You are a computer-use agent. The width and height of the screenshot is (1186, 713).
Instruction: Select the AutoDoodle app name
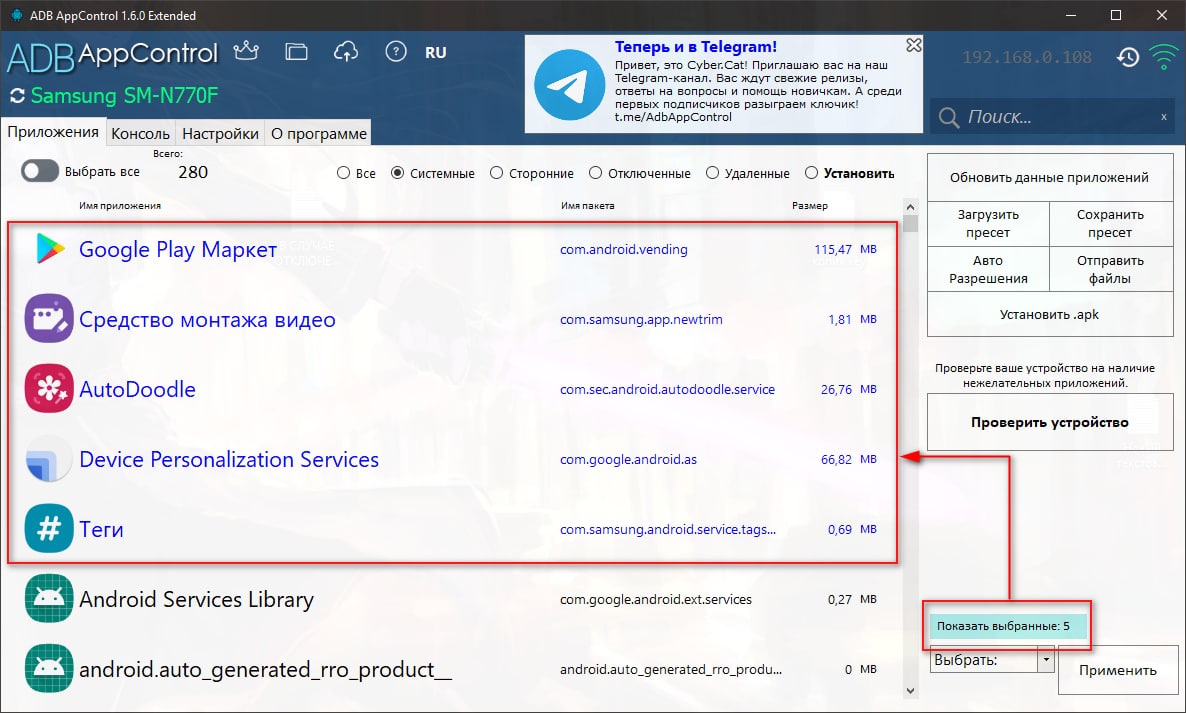(137, 389)
